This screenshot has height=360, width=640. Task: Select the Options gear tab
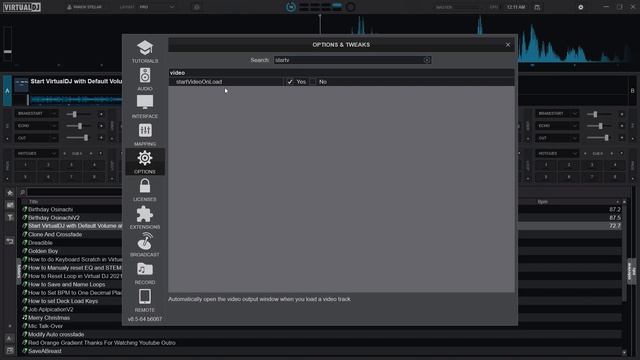[x=145, y=162]
